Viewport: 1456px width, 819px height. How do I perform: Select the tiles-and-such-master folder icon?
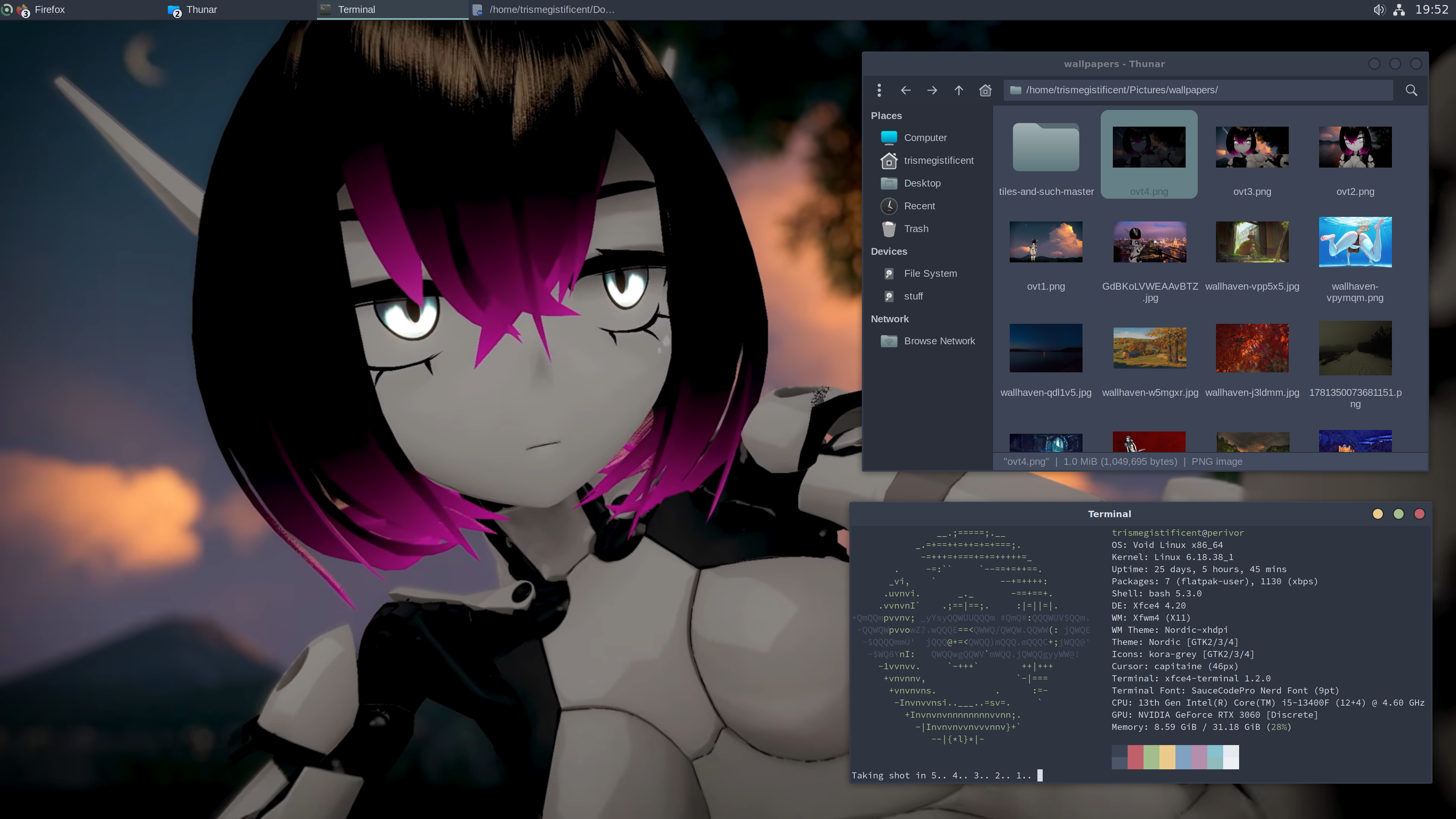(1046, 147)
